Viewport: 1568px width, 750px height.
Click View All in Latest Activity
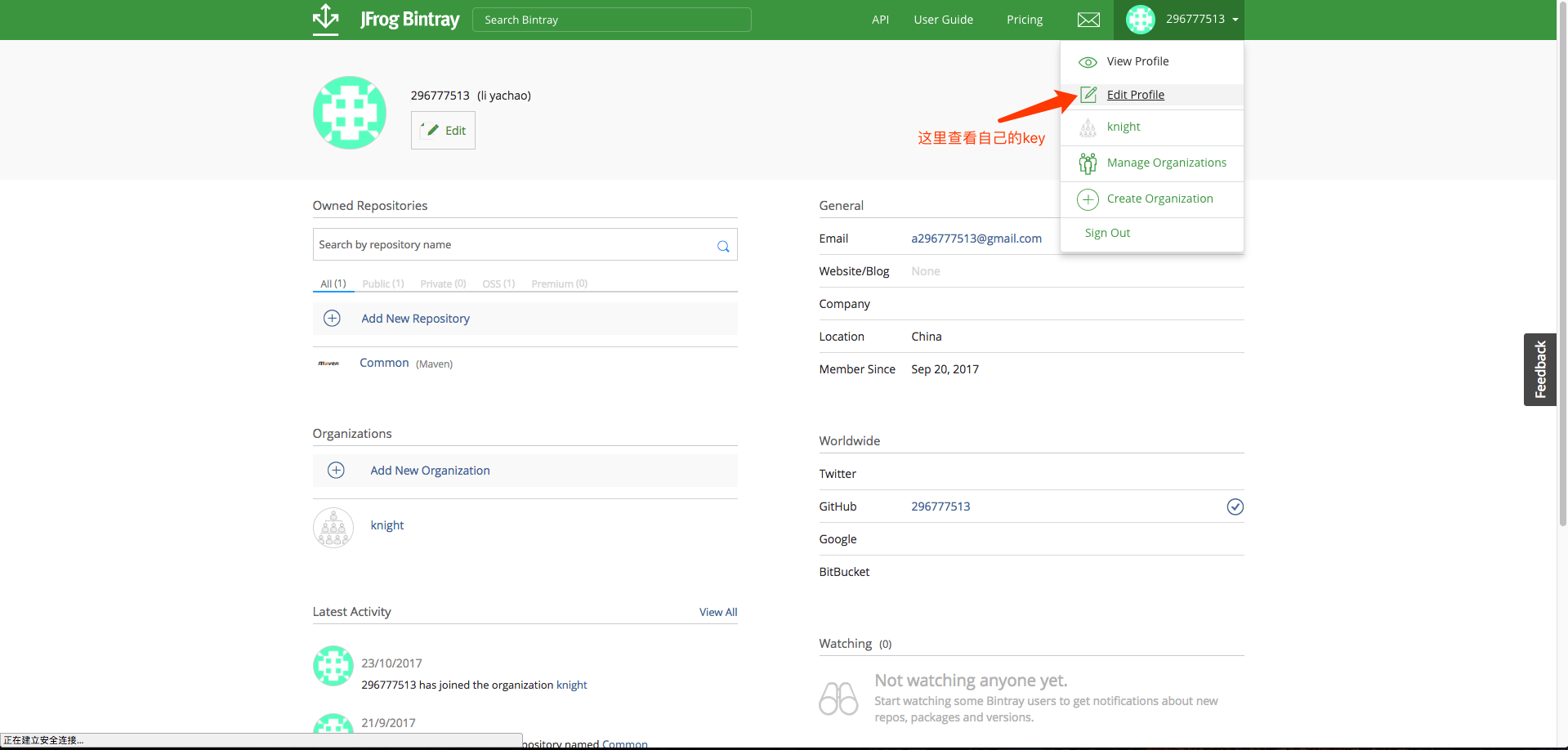click(718, 612)
